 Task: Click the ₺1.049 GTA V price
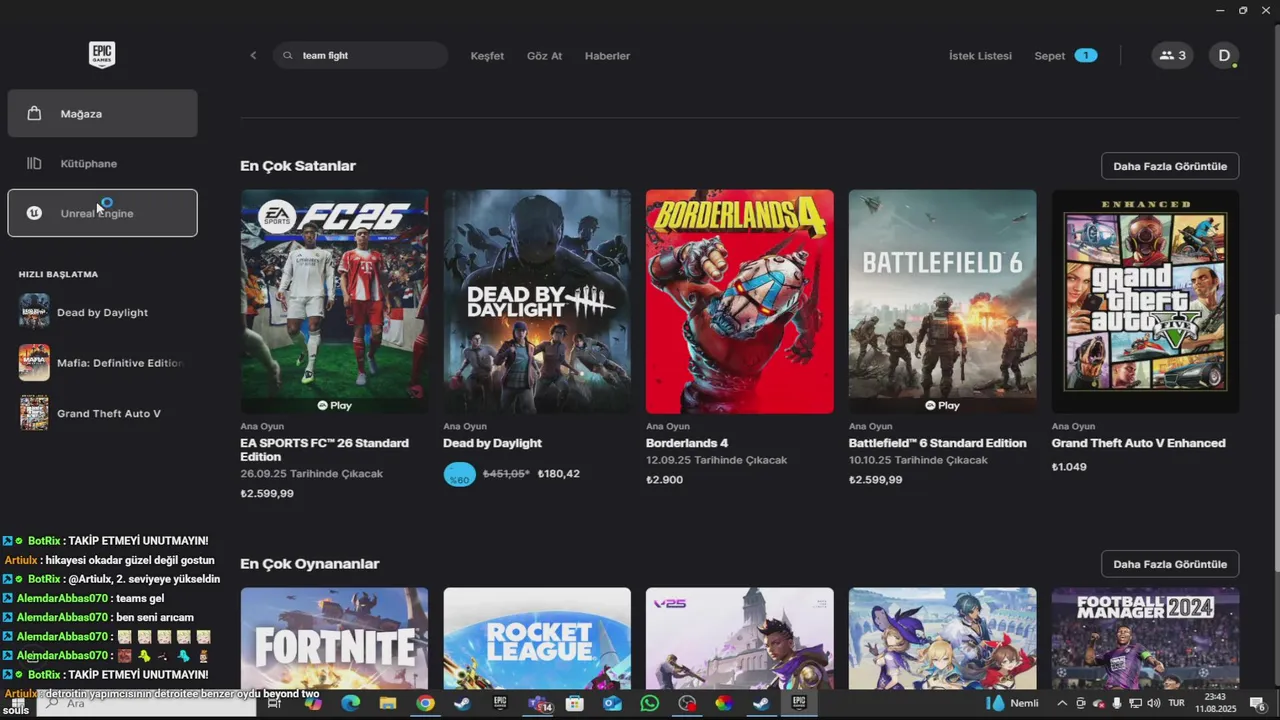tap(1069, 467)
